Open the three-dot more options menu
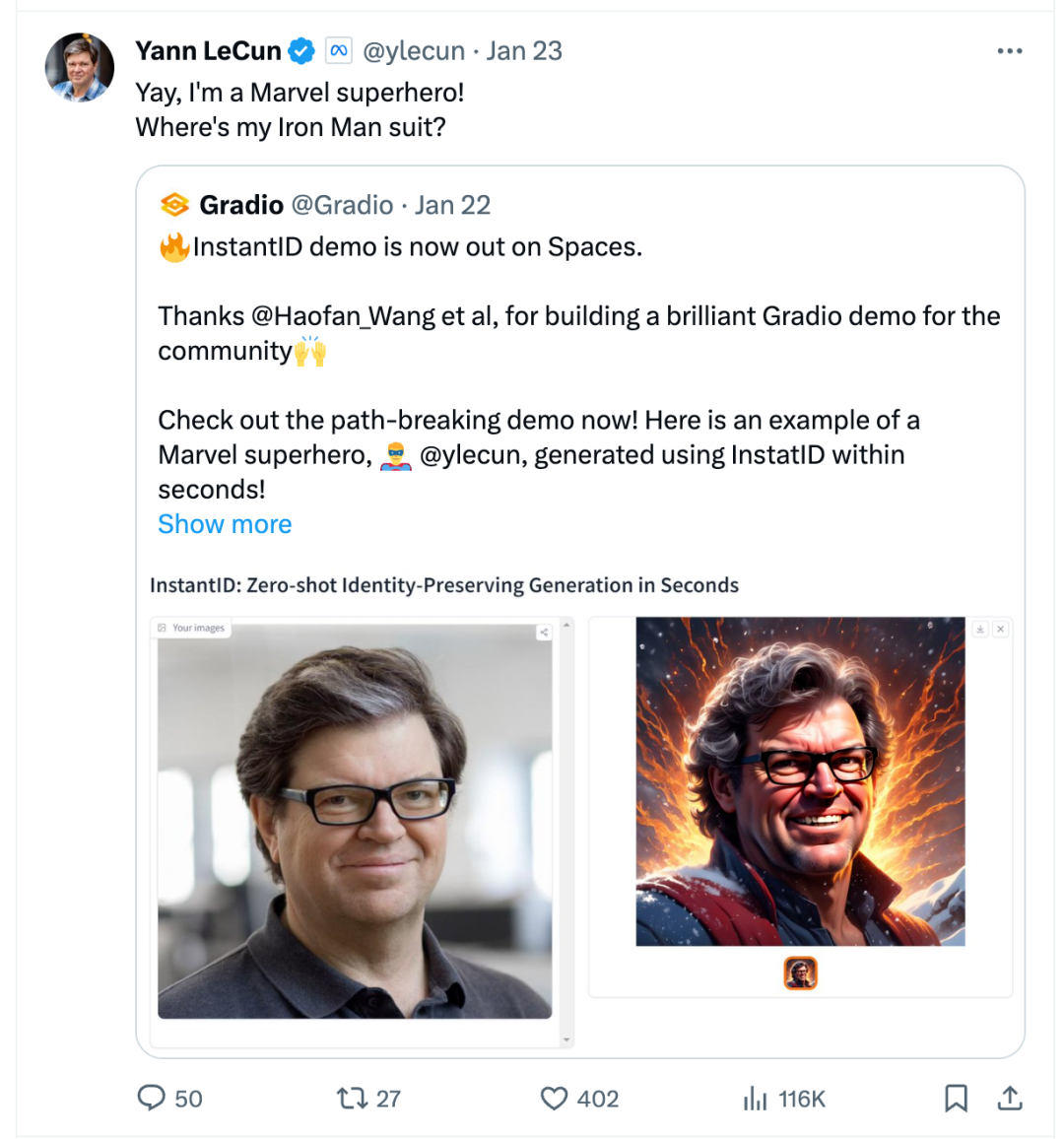This screenshot has width=1064, height=1139. tap(1009, 51)
